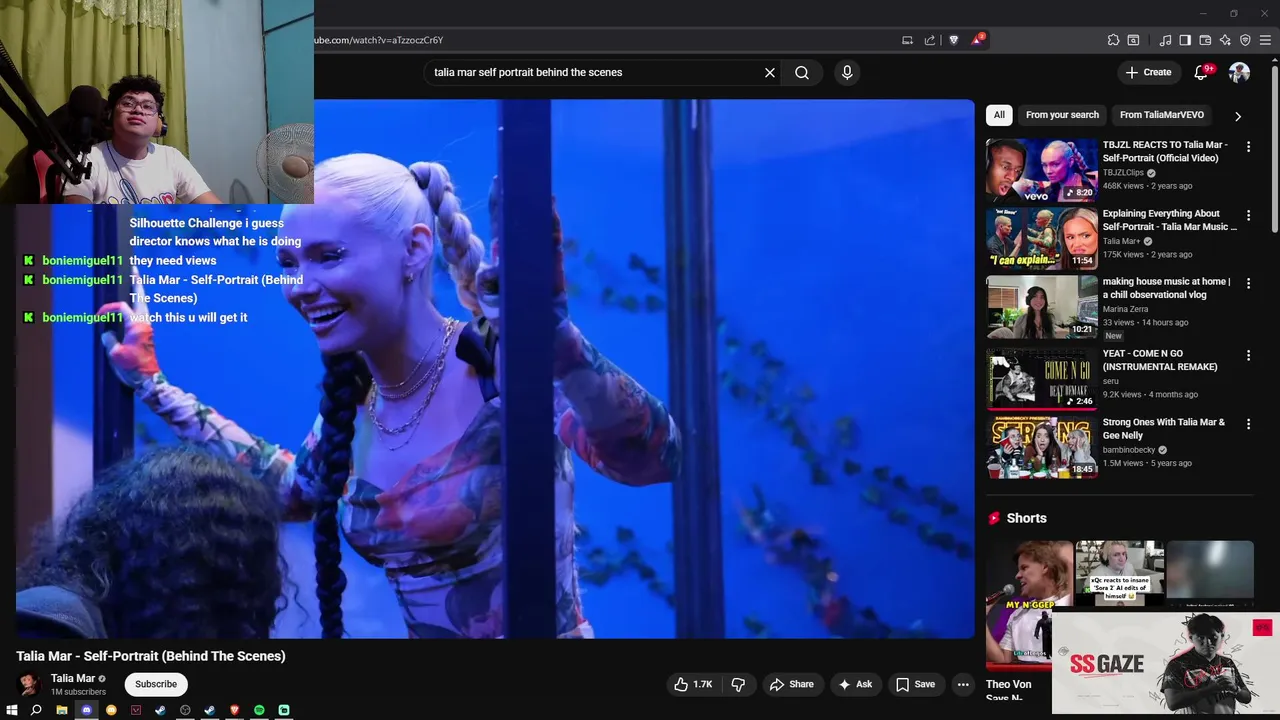Open File Explorer from the taskbar
The image size is (1280, 720).
click(x=62, y=710)
